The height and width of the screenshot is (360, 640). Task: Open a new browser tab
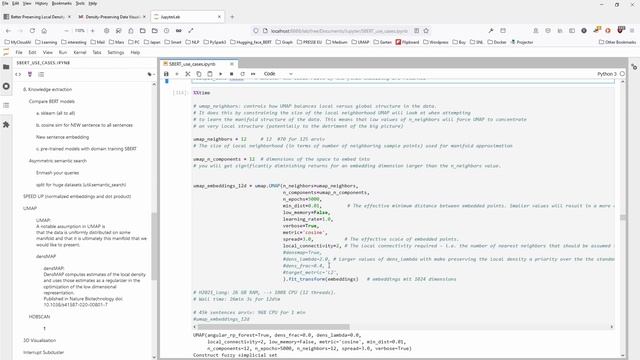[232, 17]
